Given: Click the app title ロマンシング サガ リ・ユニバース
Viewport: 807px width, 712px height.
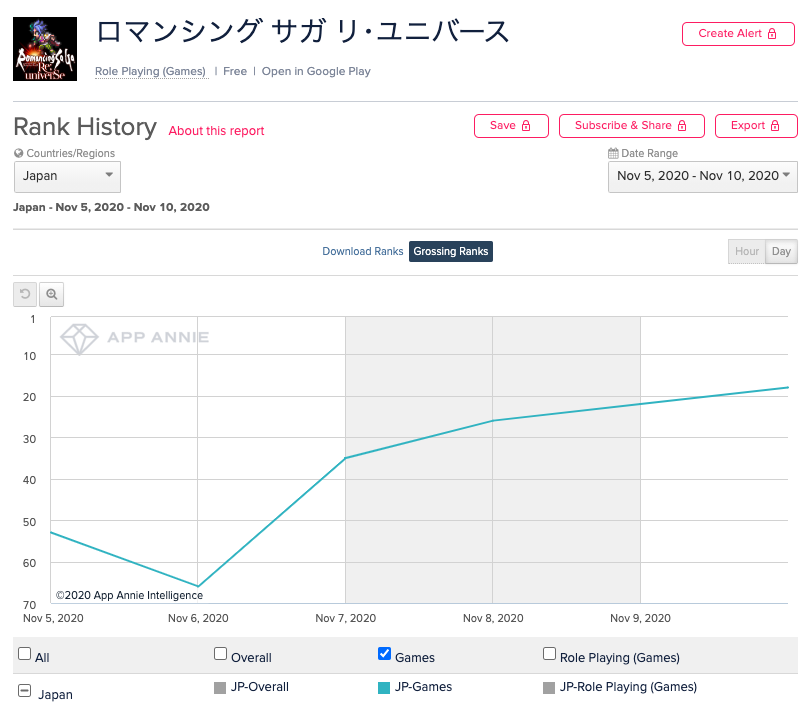Looking at the screenshot, I should point(303,31).
